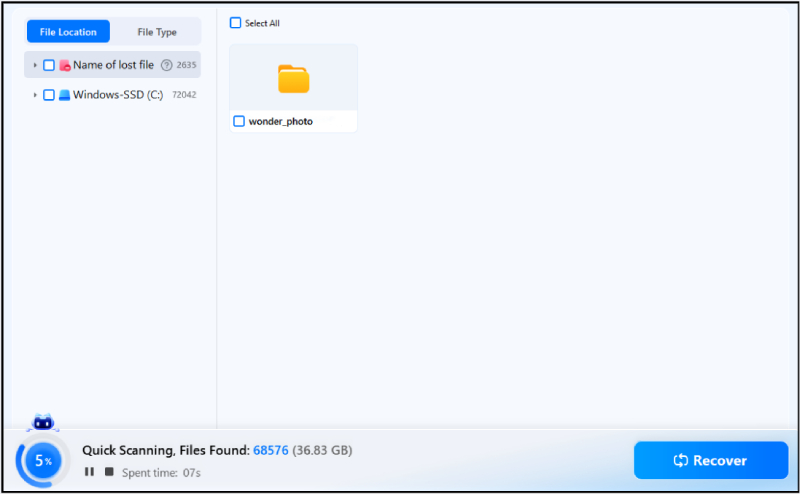Pause the quick scan
The image size is (800, 494).
89,472
